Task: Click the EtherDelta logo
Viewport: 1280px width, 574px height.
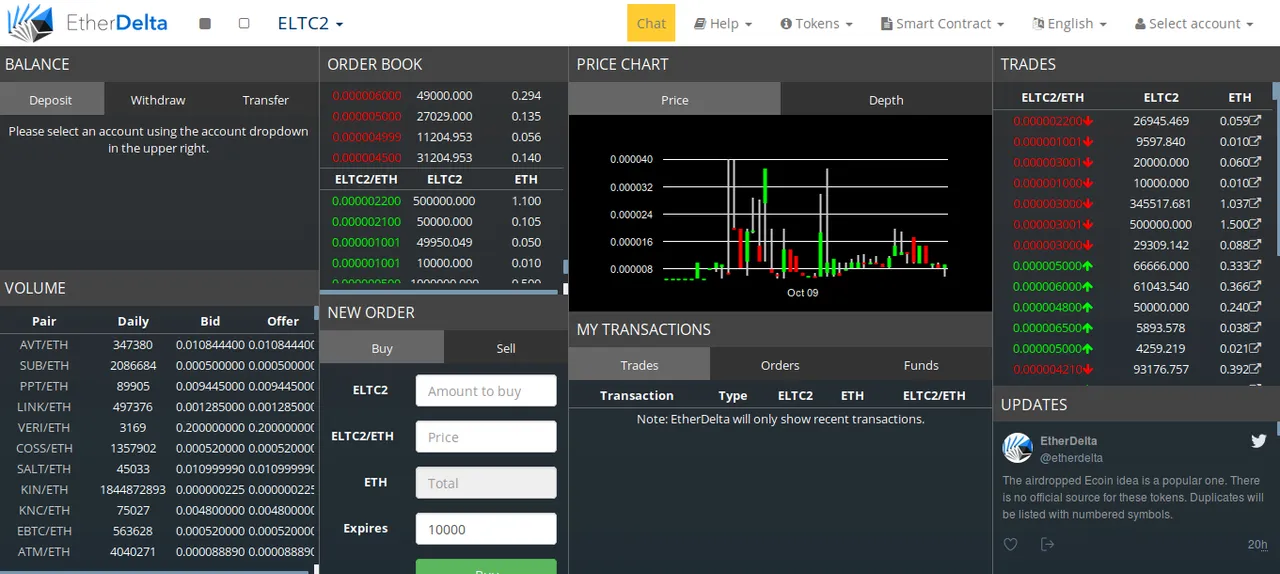Action: click(87, 23)
